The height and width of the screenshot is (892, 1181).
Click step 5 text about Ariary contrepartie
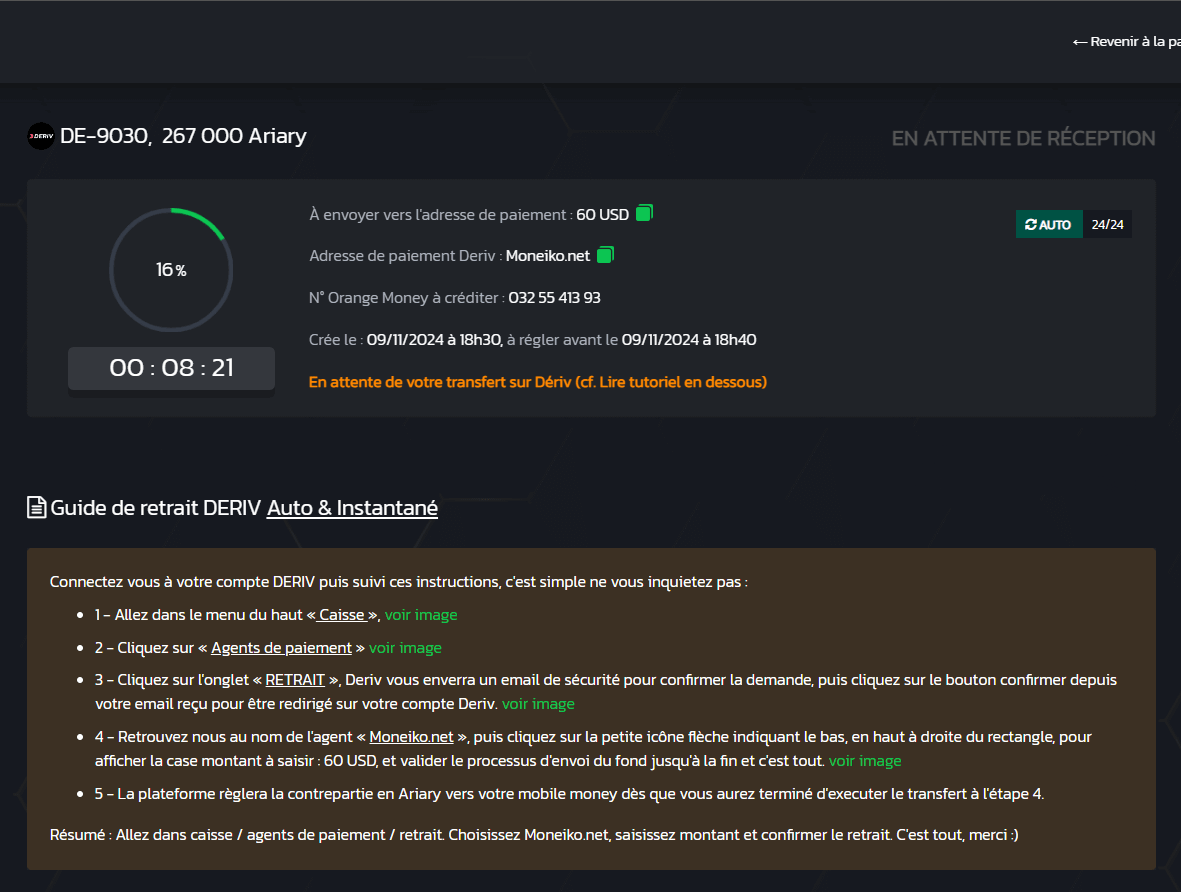[569, 794]
